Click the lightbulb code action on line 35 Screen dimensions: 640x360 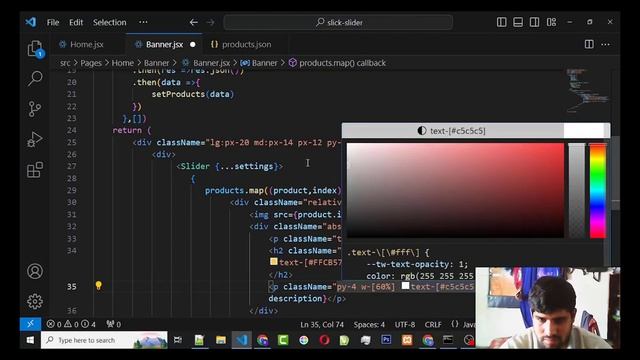tap(98, 285)
